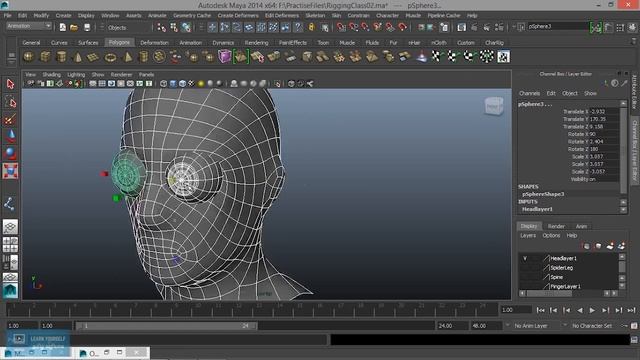640x360 pixels.
Task: Activate the Scale tool in toolbox
Action: click(10, 171)
